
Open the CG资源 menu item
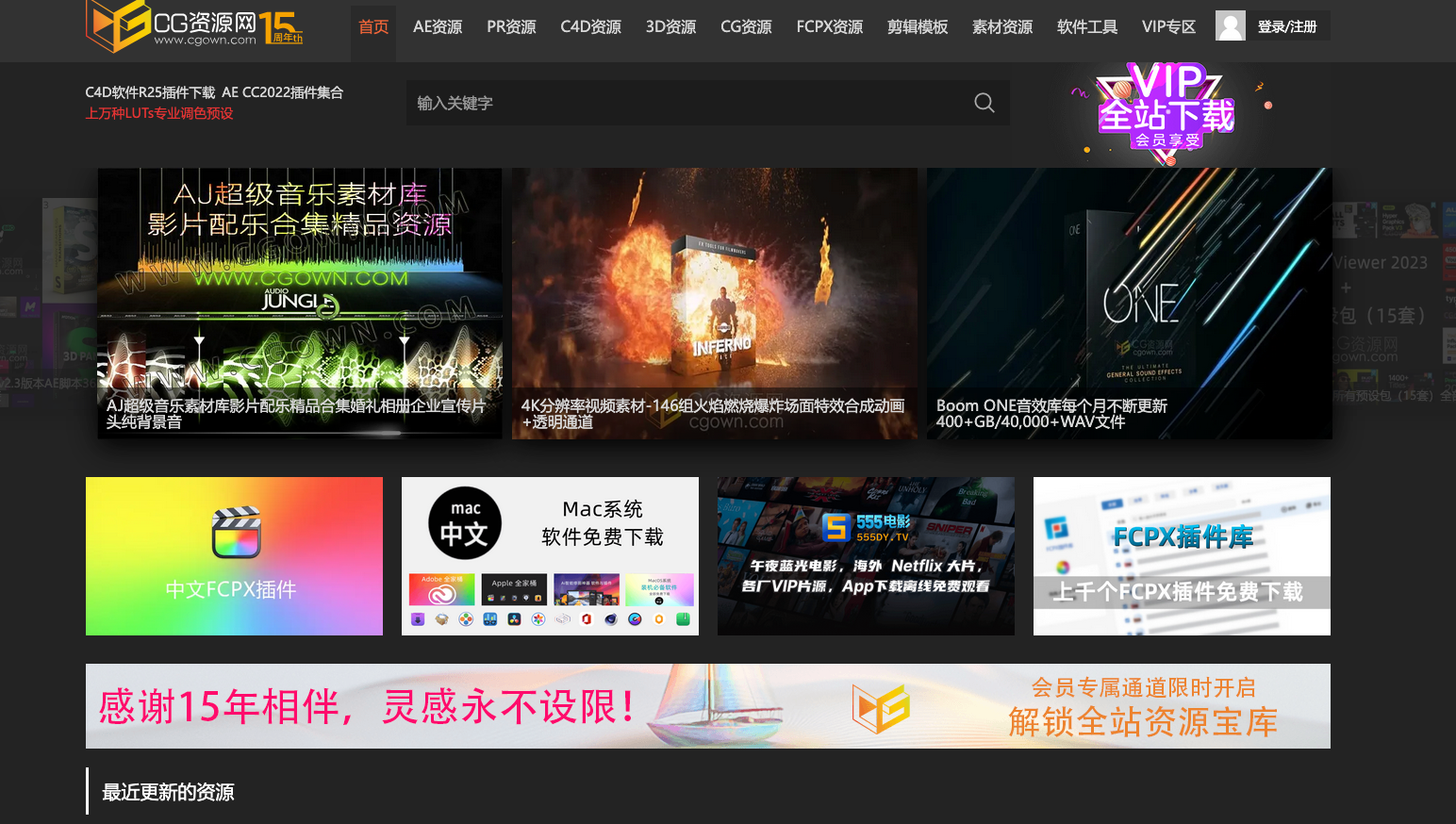tap(746, 26)
